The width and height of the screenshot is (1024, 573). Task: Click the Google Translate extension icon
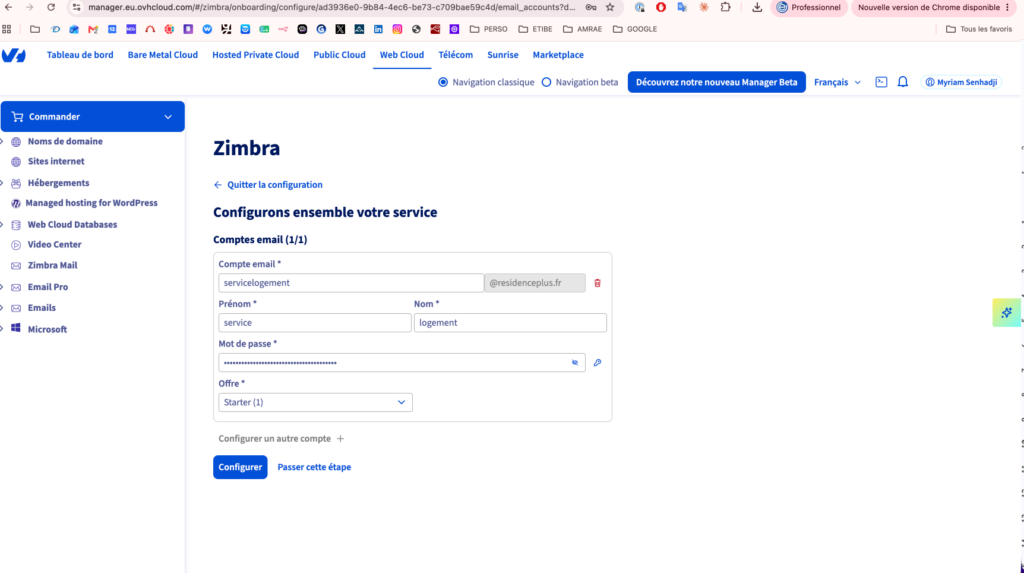point(682,7)
